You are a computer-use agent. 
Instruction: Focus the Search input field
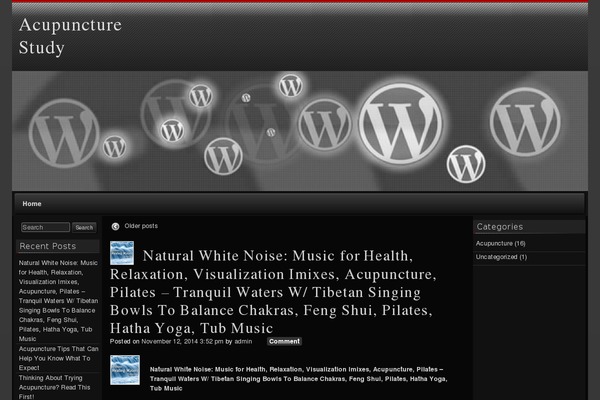pyautogui.click(x=45, y=227)
